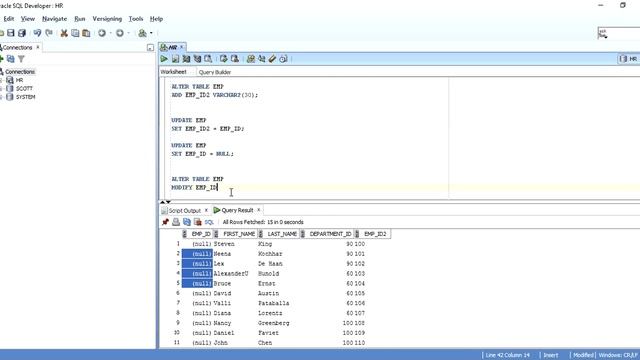Viewport: 640px width, 360px height.
Task: Select the SCOTT connection in tree
Action: pyautogui.click(x=24, y=88)
